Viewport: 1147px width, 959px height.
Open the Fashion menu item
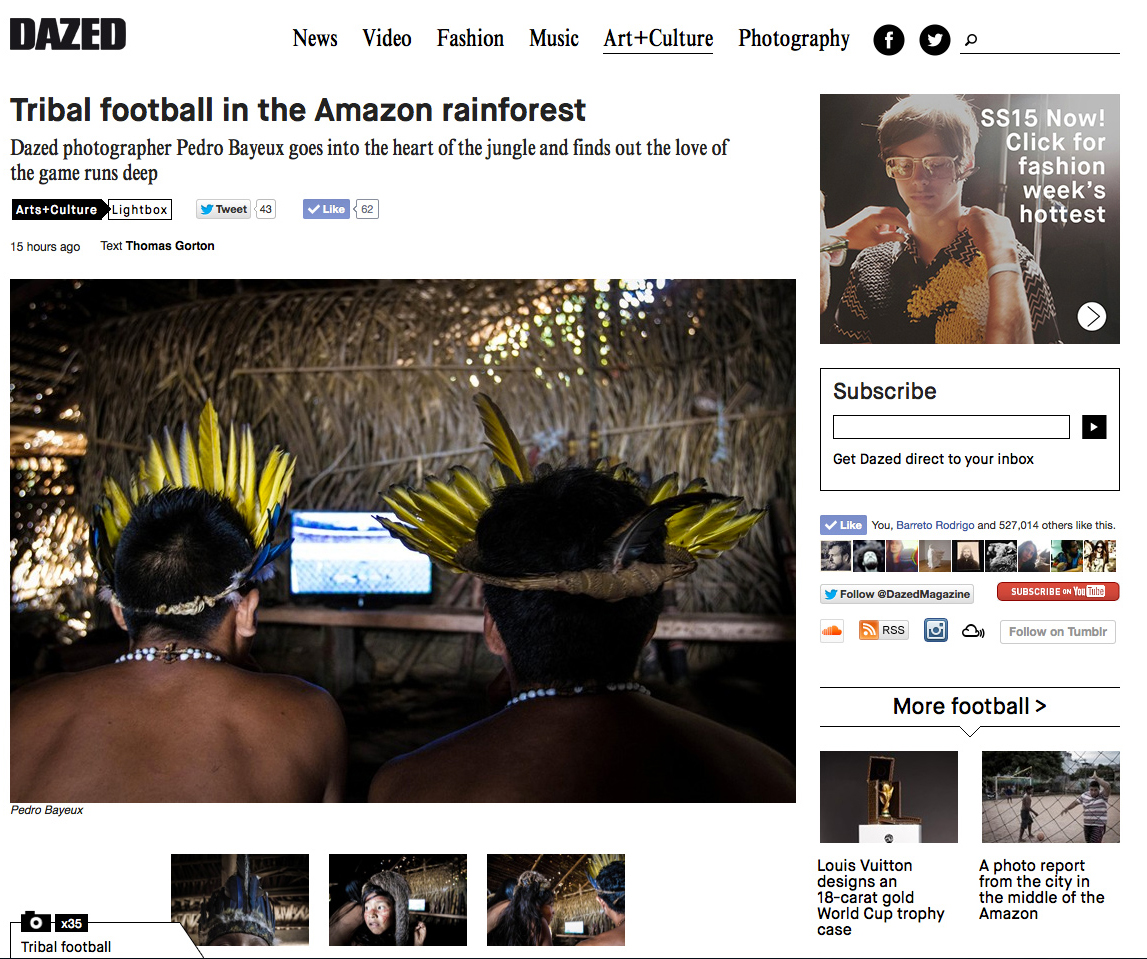470,38
